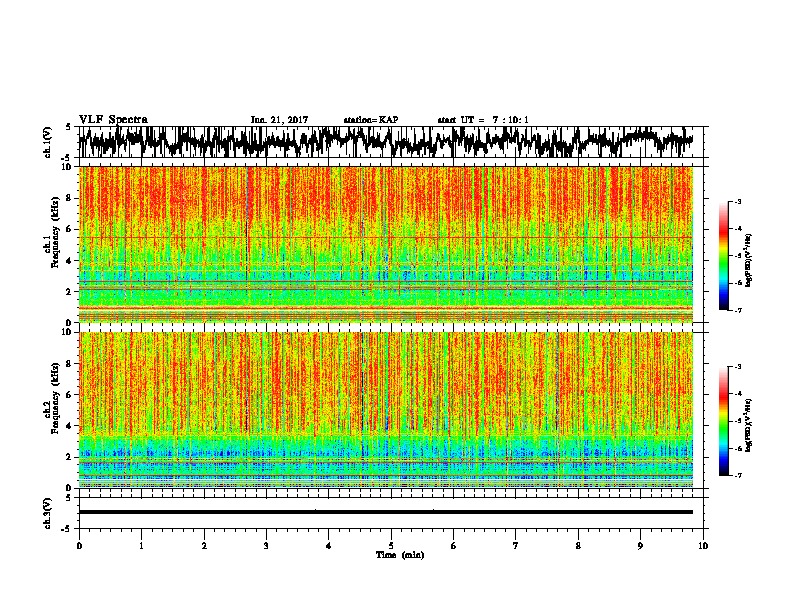Click the ch.1 color bar "-7" label
Viewport: 792px width, 612px height.
[x=738, y=310]
